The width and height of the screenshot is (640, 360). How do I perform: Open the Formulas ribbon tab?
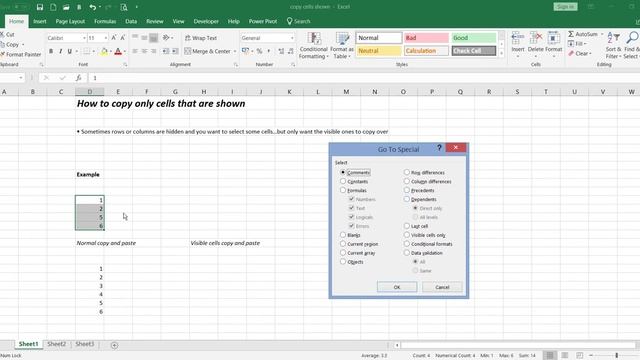point(105,21)
